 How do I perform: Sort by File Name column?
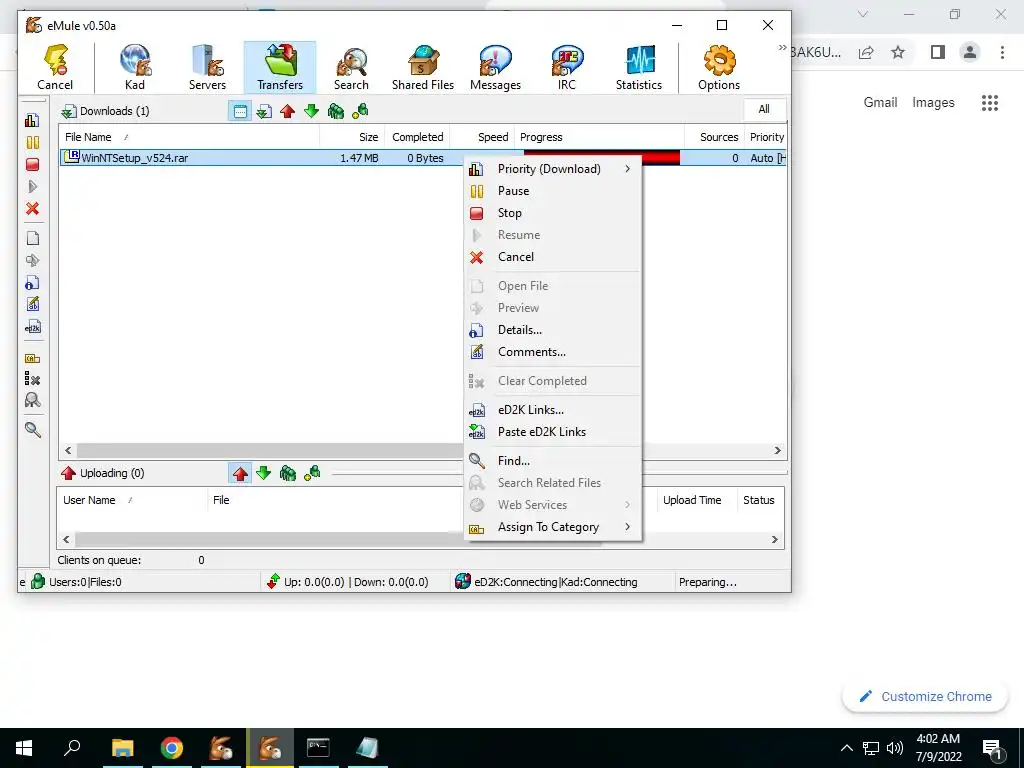189,137
